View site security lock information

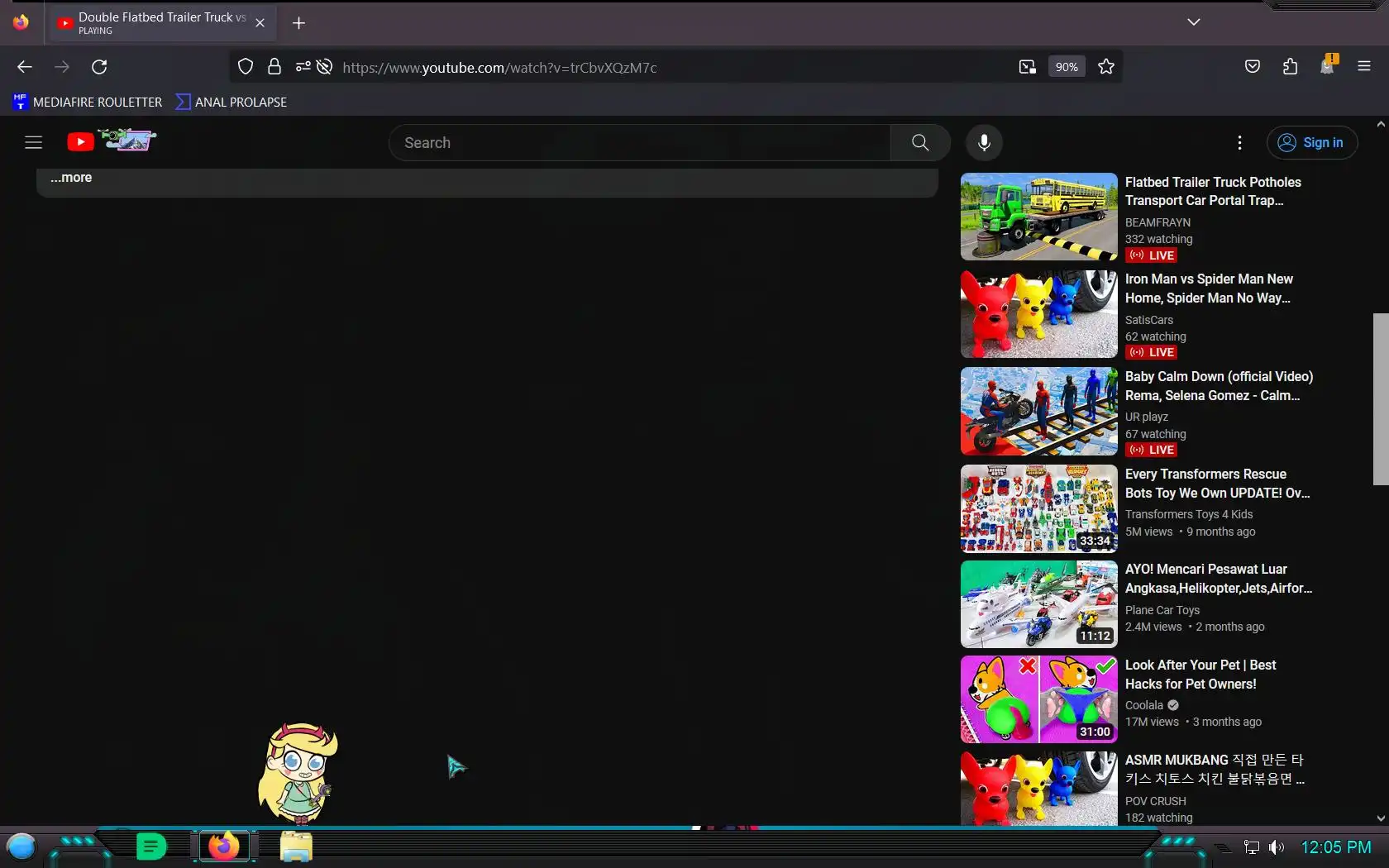point(274,67)
